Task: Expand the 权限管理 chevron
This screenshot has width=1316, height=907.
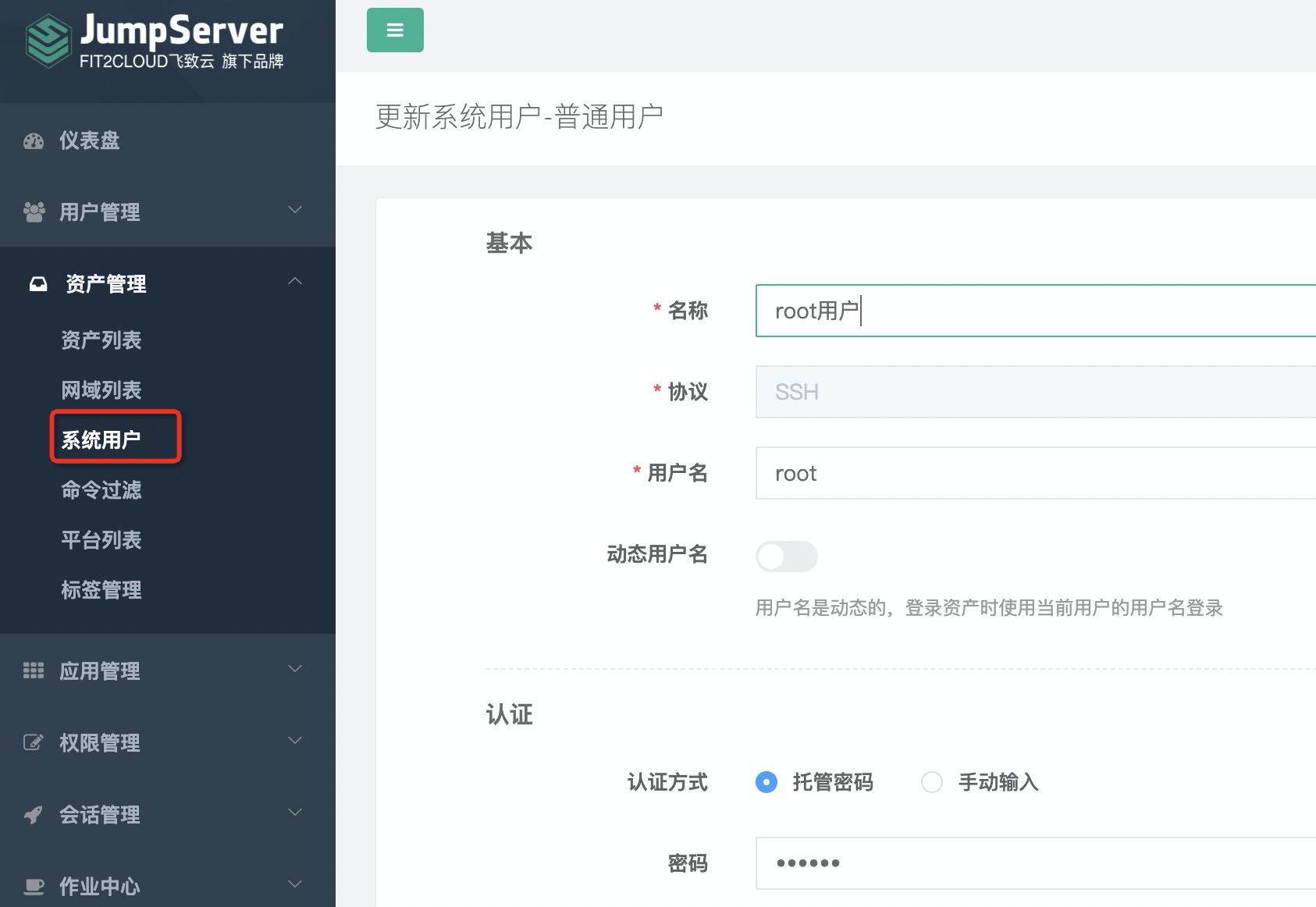Action: click(295, 741)
